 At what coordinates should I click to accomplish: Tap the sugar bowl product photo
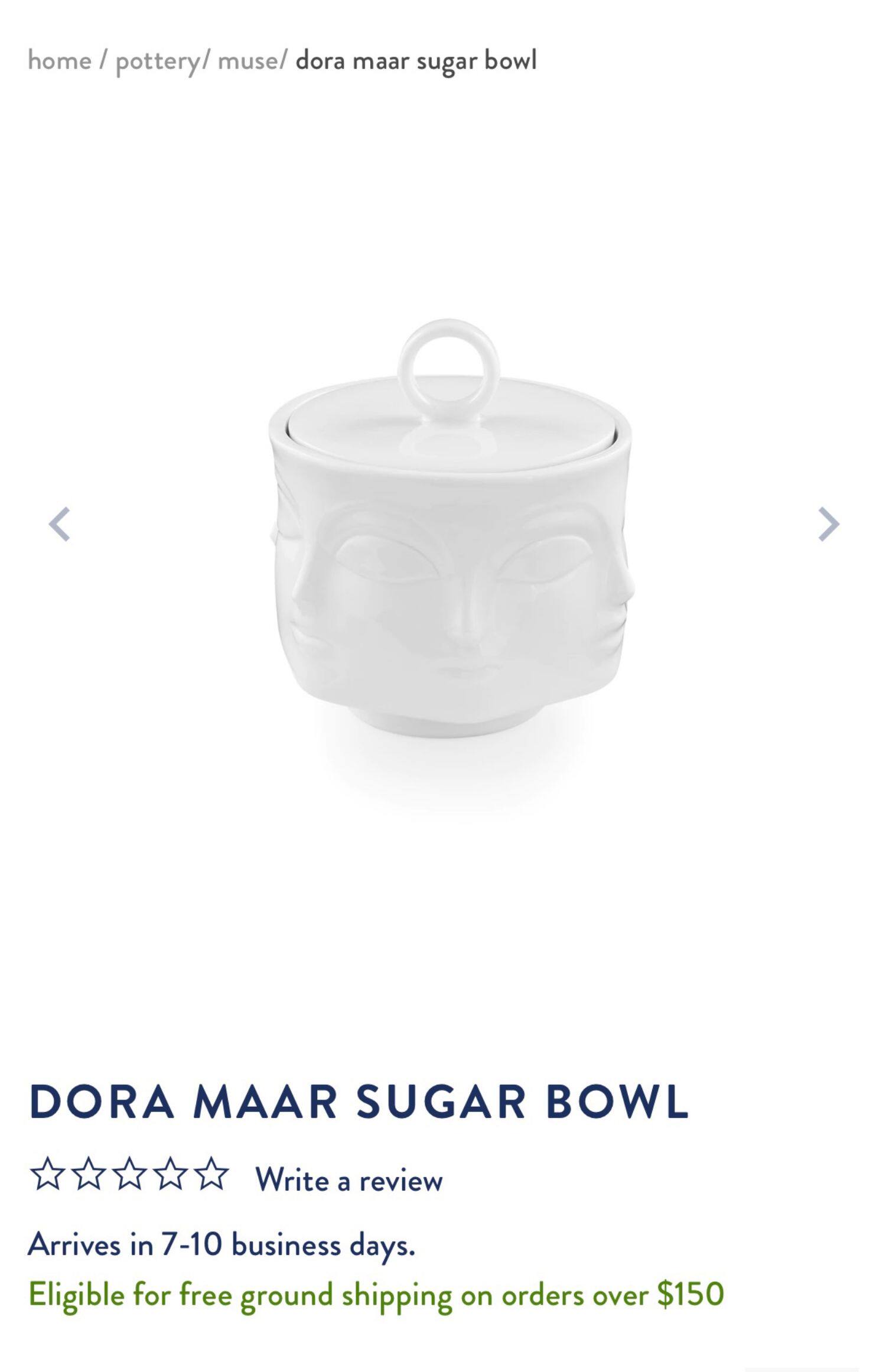coord(449,532)
